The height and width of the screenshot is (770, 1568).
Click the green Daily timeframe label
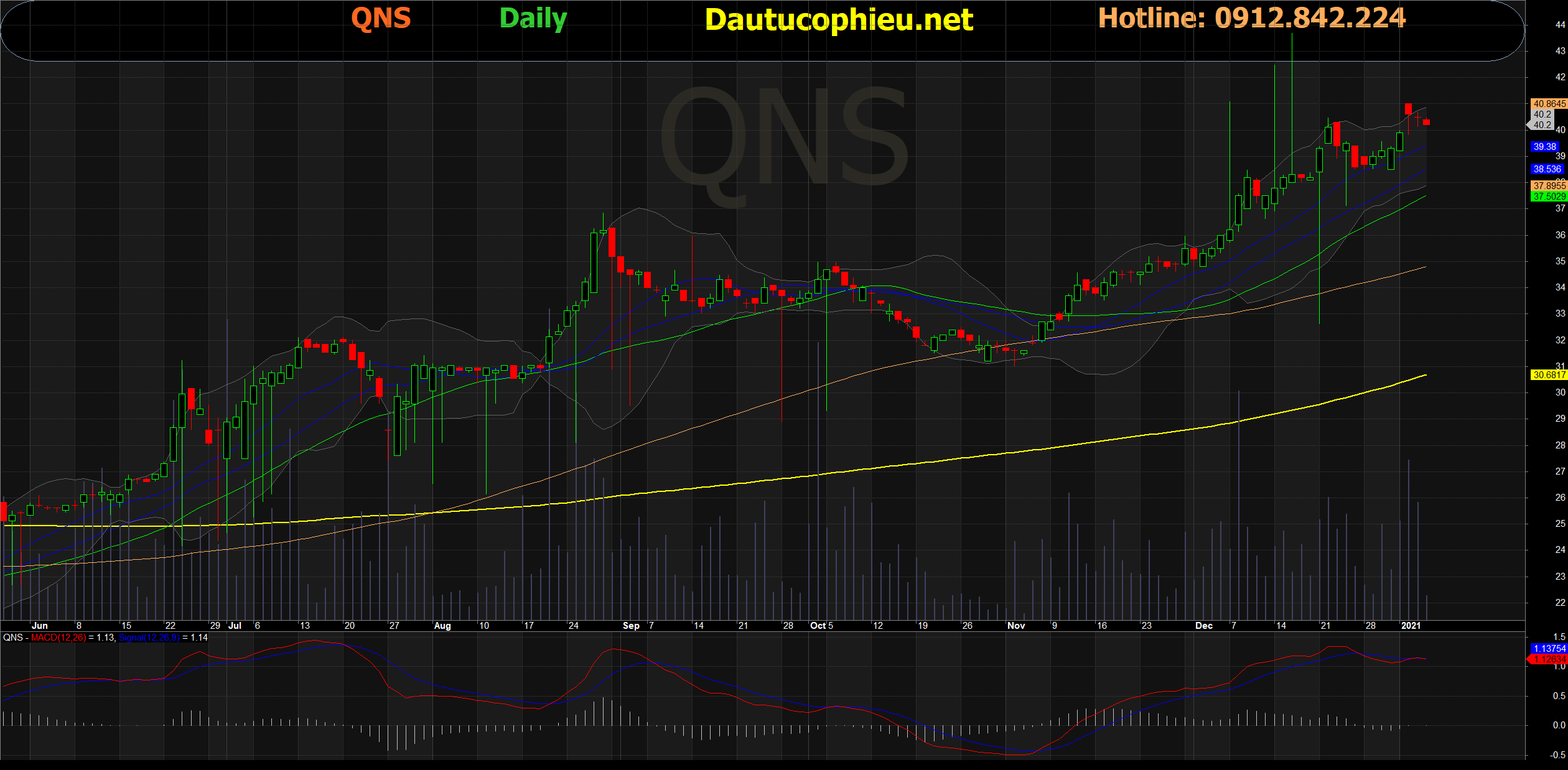(533, 18)
